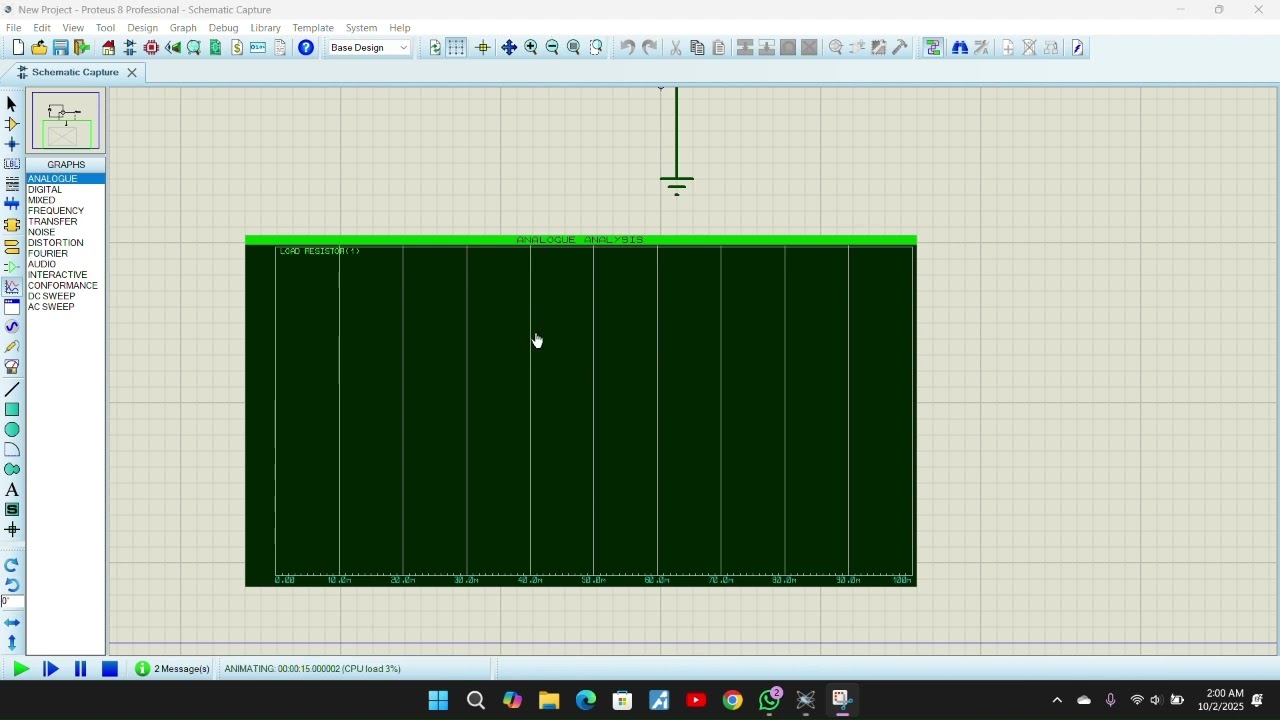
Task: Click the Redraw display refresh icon
Action: coord(435,48)
